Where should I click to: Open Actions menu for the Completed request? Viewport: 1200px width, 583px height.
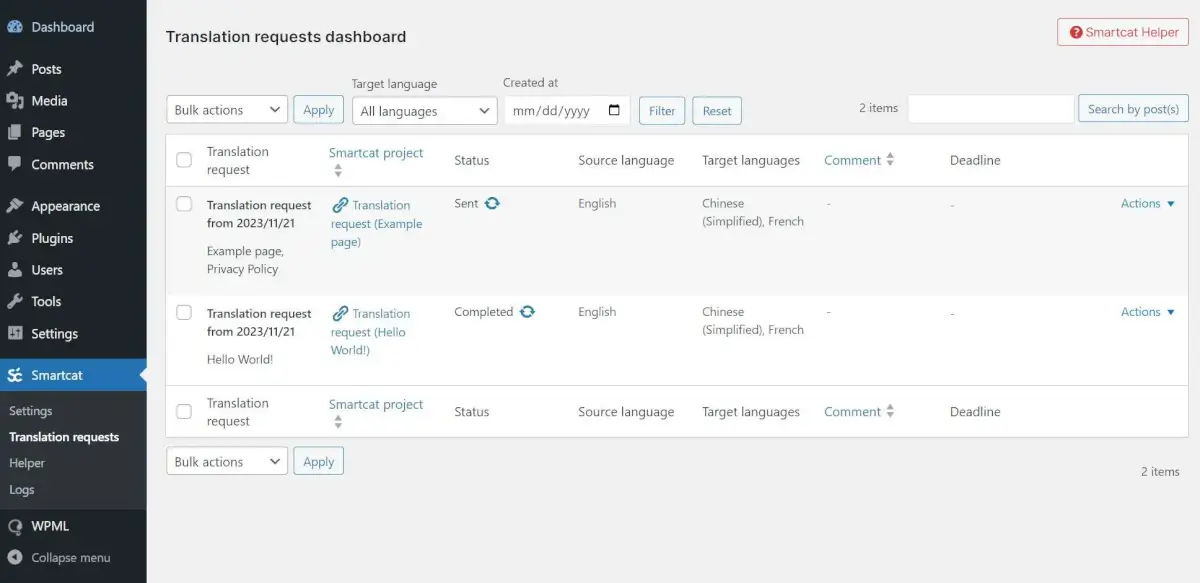(x=1147, y=312)
